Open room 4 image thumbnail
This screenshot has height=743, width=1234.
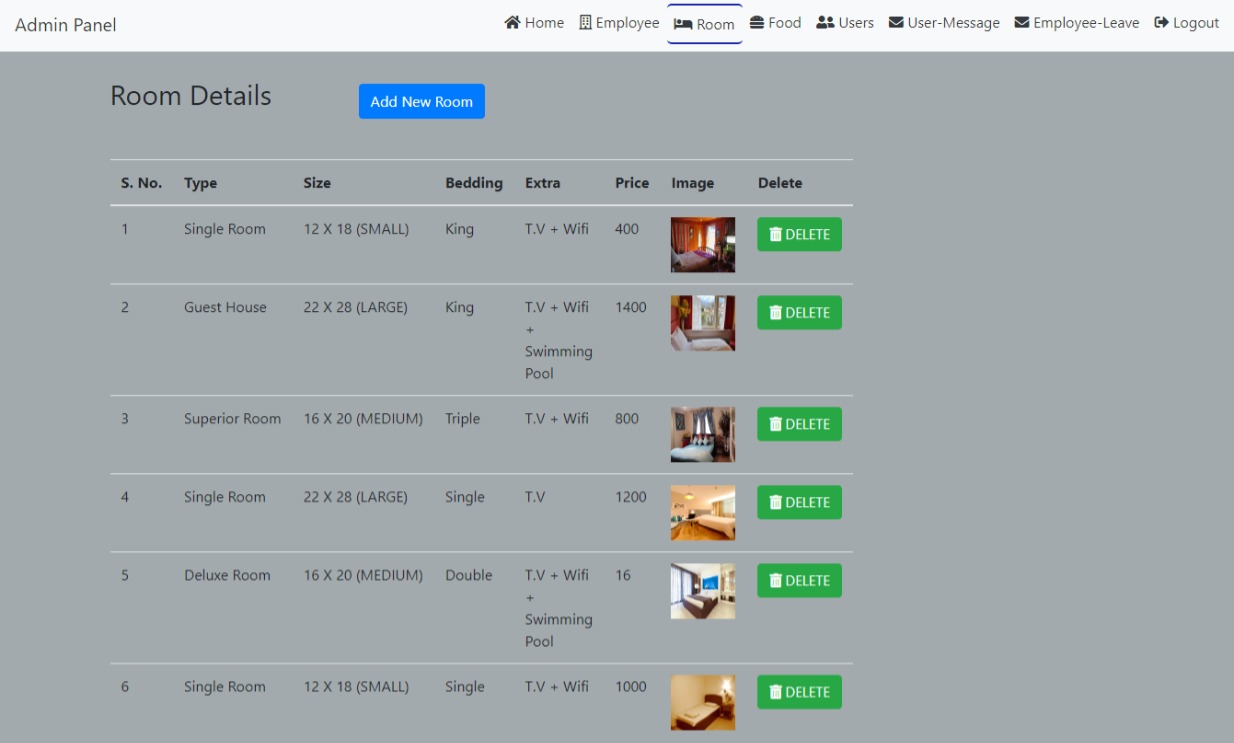pyautogui.click(x=703, y=513)
